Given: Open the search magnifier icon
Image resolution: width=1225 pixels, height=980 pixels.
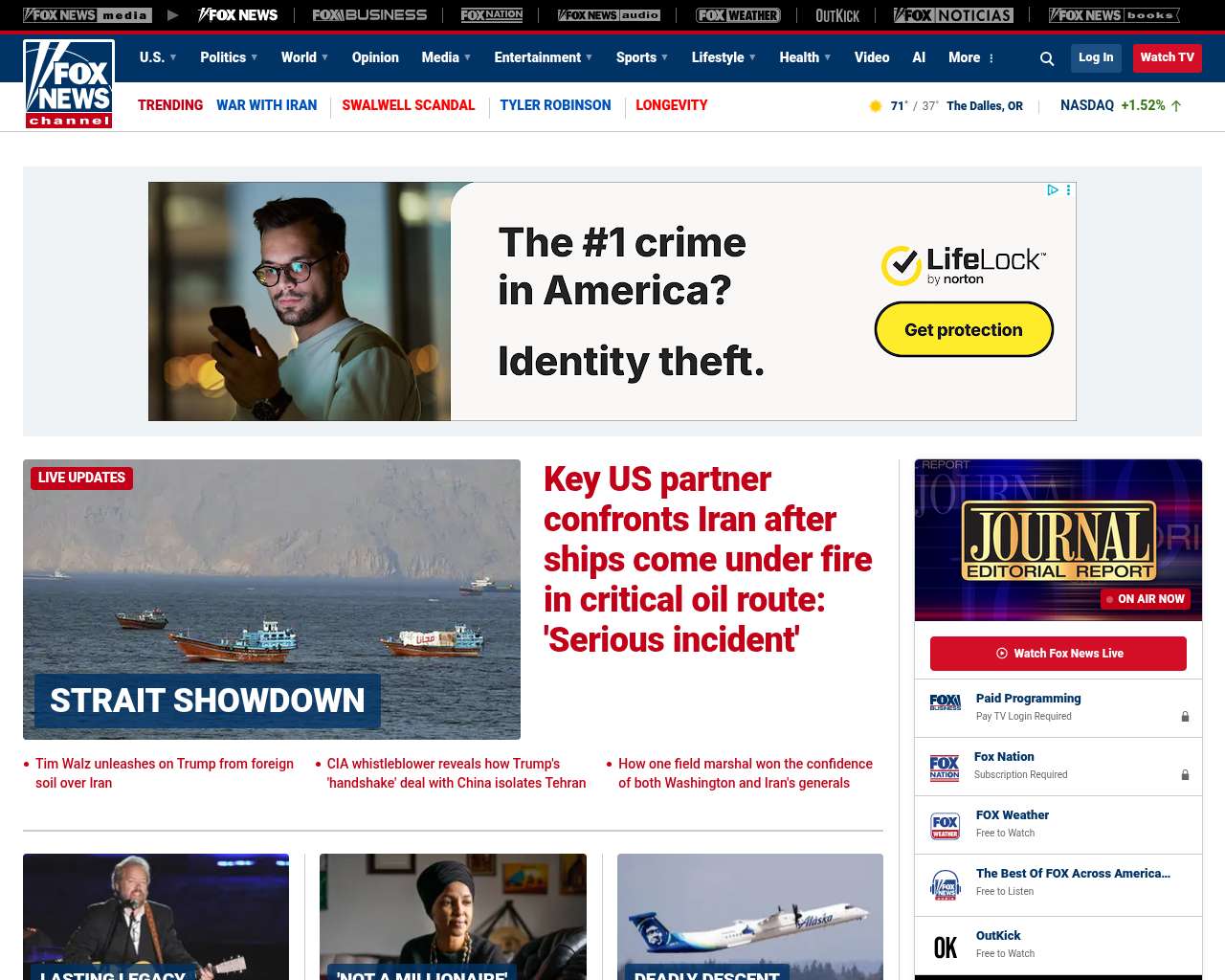Looking at the screenshot, I should coord(1047,58).
